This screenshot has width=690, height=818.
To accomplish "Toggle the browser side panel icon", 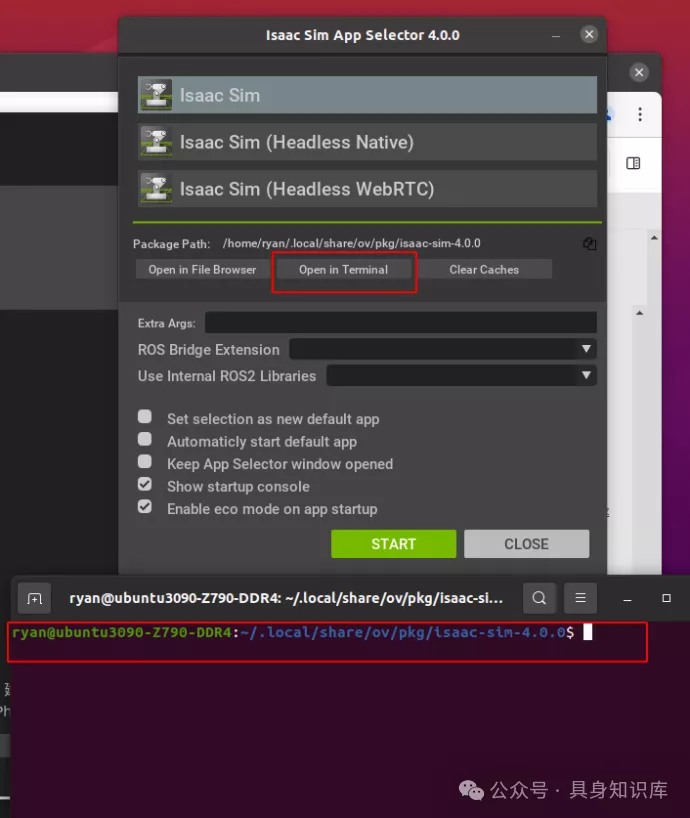I will 633,163.
